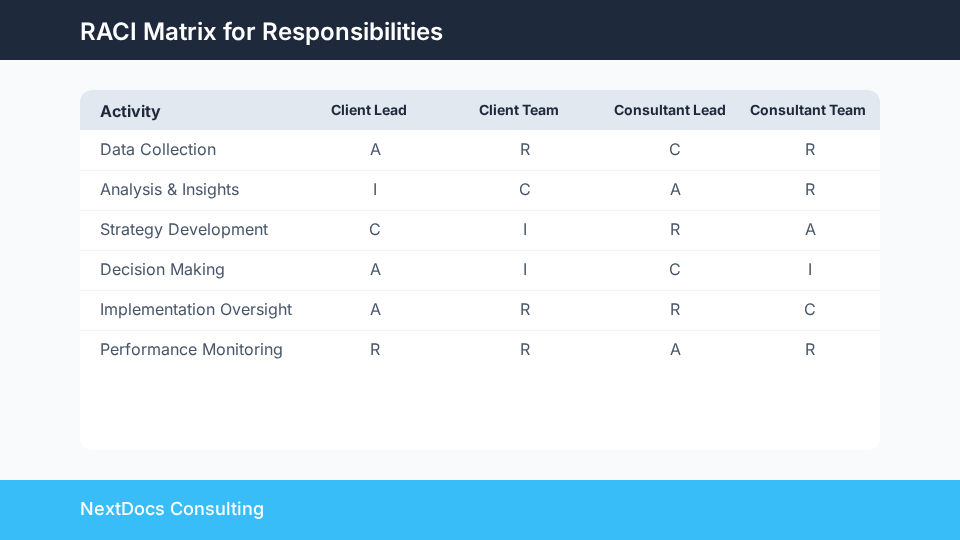Click the Consultant Team column header
Image resolution: width=960 pixels, height=540 pixels.
click(808, 110)
